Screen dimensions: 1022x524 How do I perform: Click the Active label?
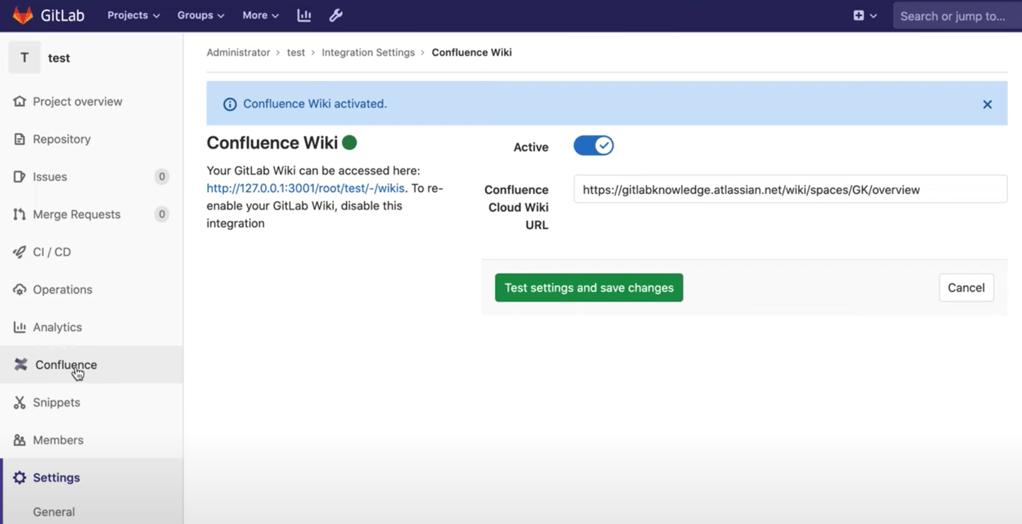click(x=531, y=147)
